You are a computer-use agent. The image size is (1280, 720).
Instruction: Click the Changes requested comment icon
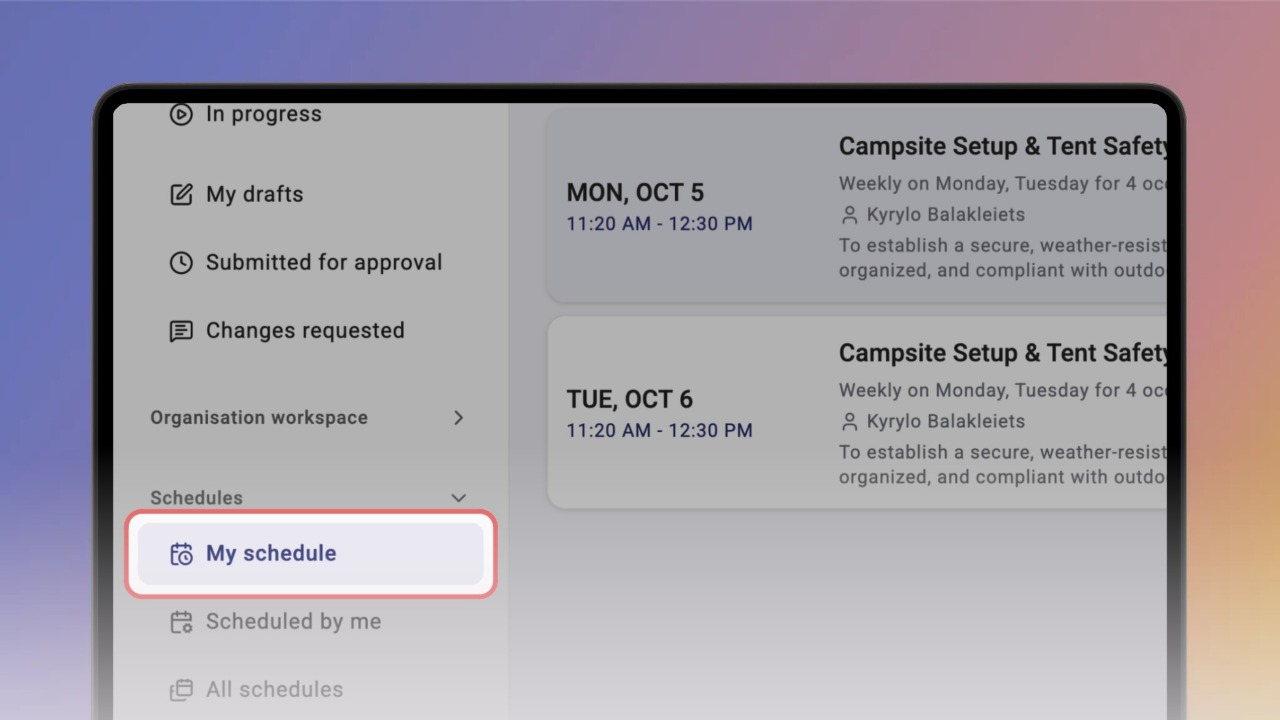(x=181, y=331)
